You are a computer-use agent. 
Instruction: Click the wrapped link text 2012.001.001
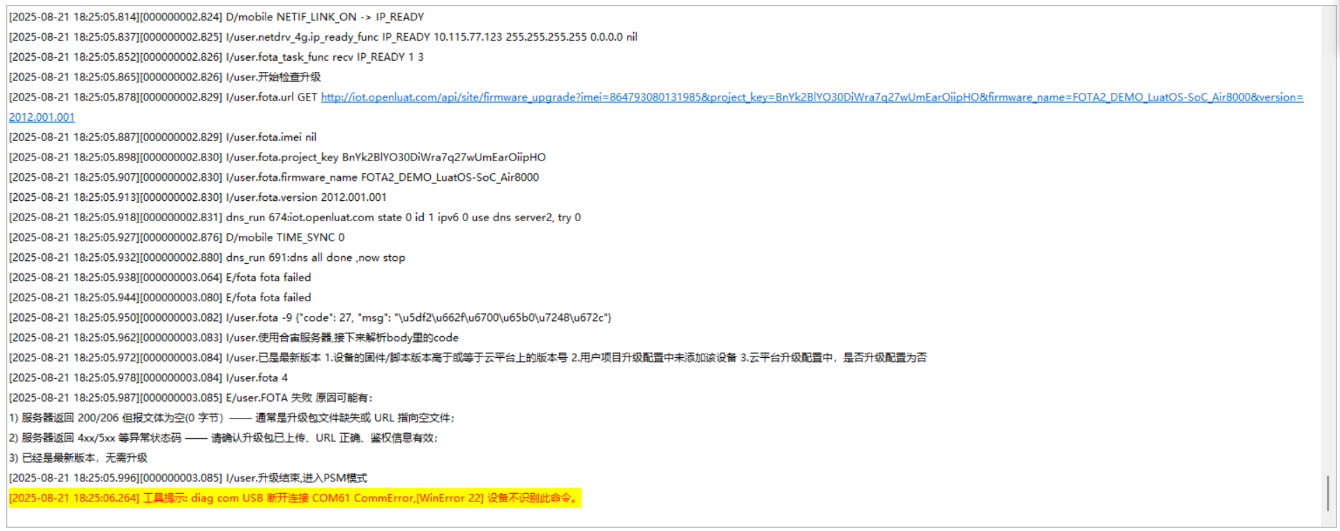42,117
